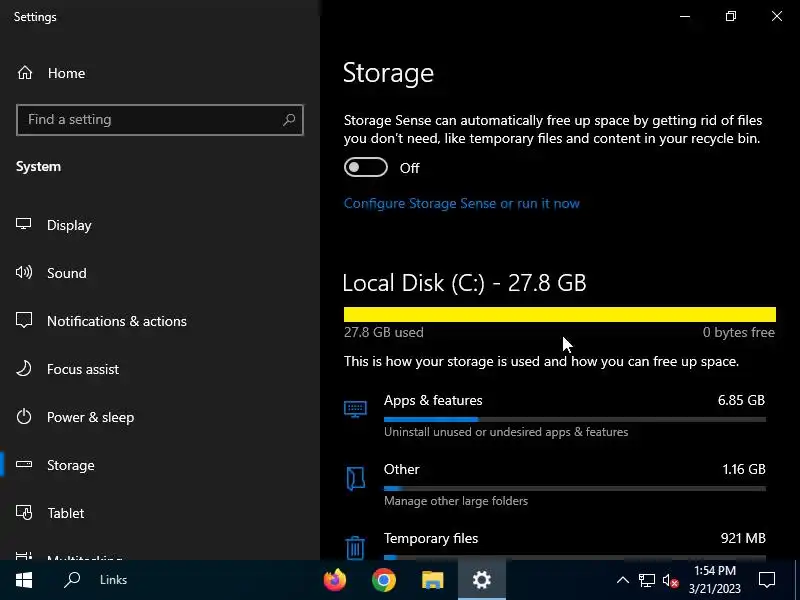Click the Settings gear taskbar icon

point(482,580)
